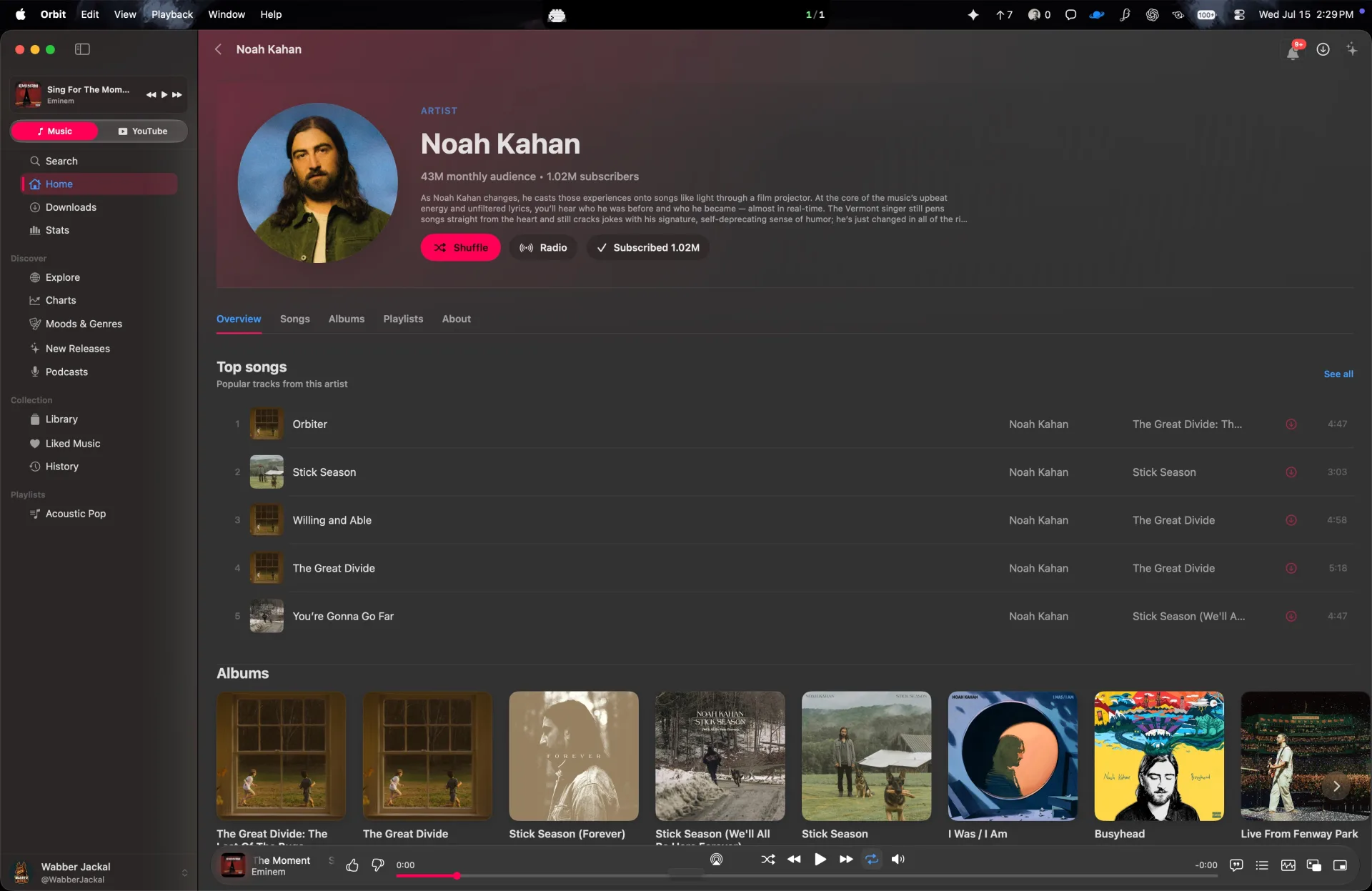1372x891 pixels.
Task: Play the sidebar mini player's play button
Action: point(164,95)
